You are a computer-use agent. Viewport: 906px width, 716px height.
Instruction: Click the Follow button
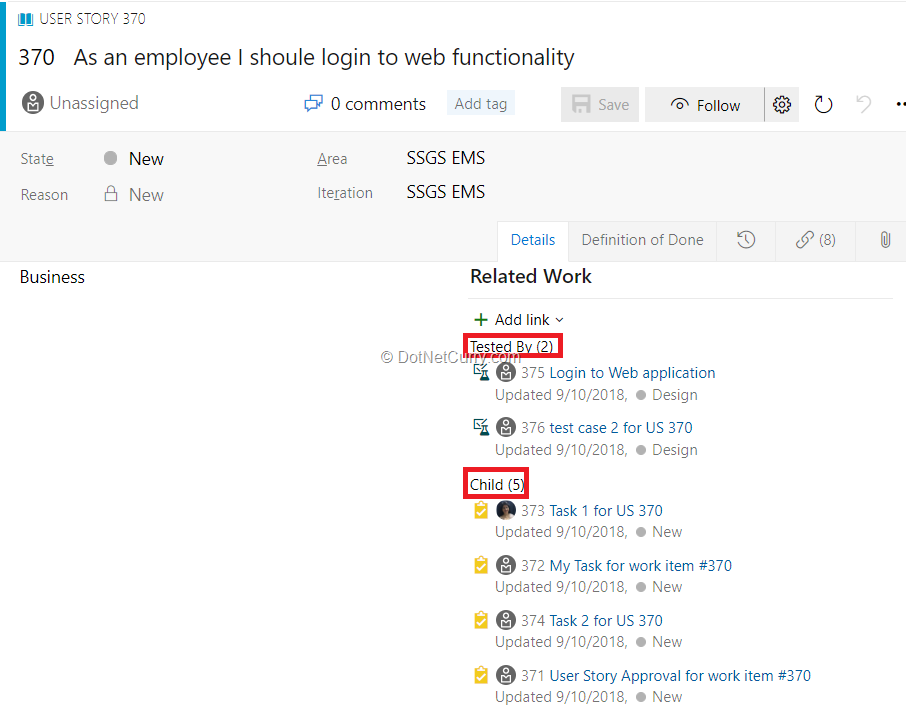(x=705, y=105)
